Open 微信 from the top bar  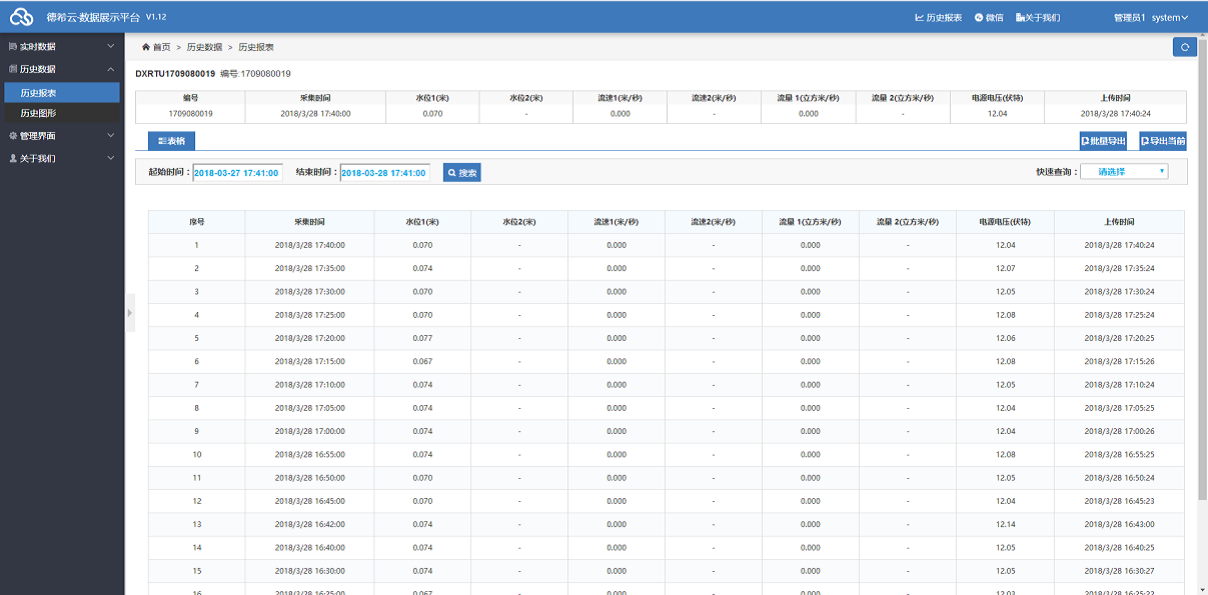pyautogui.click(x=989, y=17)
